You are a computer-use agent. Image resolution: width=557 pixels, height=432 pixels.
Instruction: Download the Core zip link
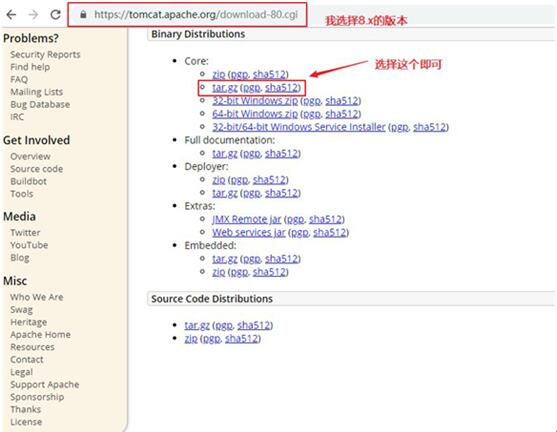(219, 74)
